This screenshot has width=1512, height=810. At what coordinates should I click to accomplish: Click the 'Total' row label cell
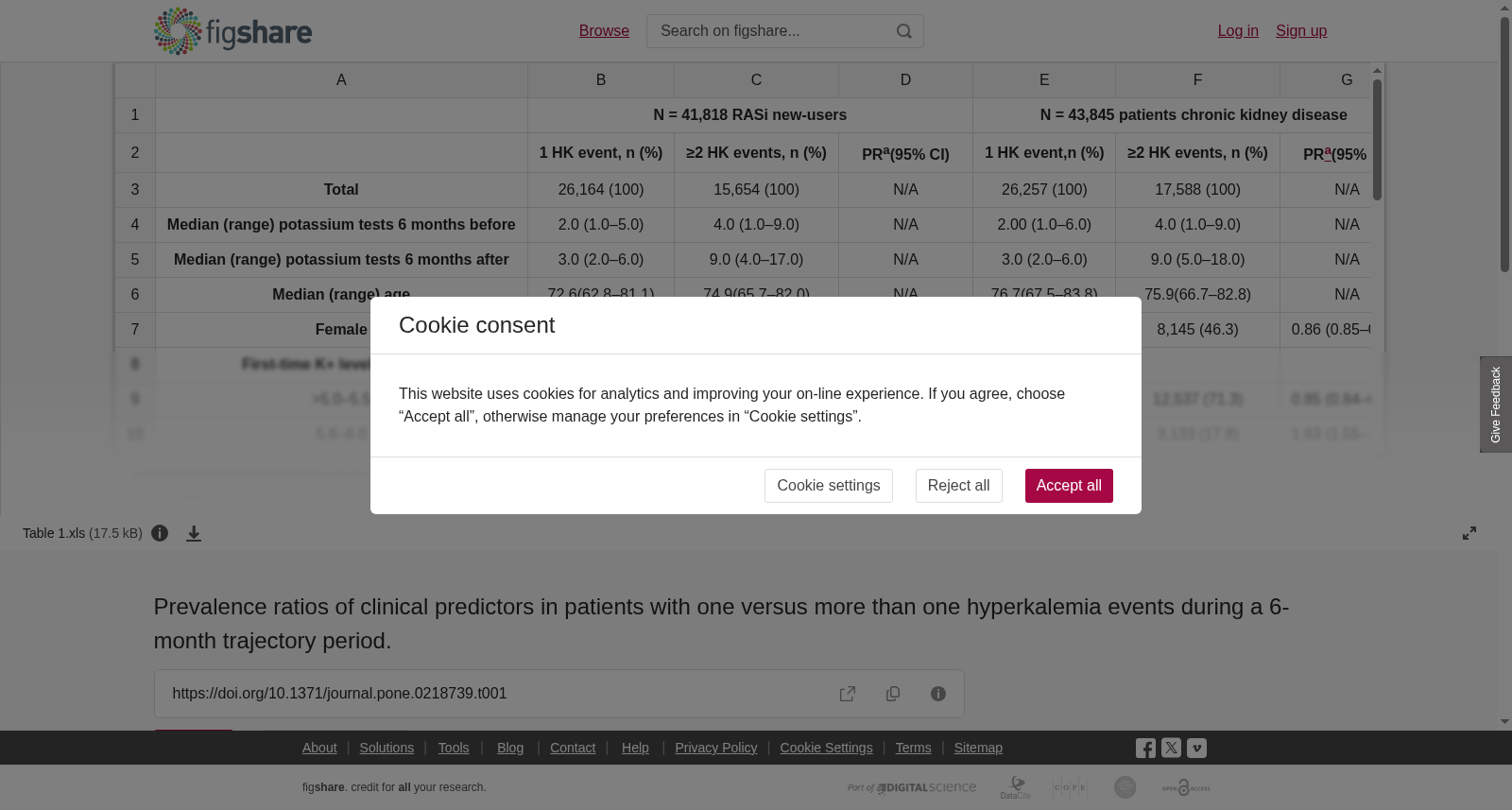pyautogui.click(x=341, y=190)
